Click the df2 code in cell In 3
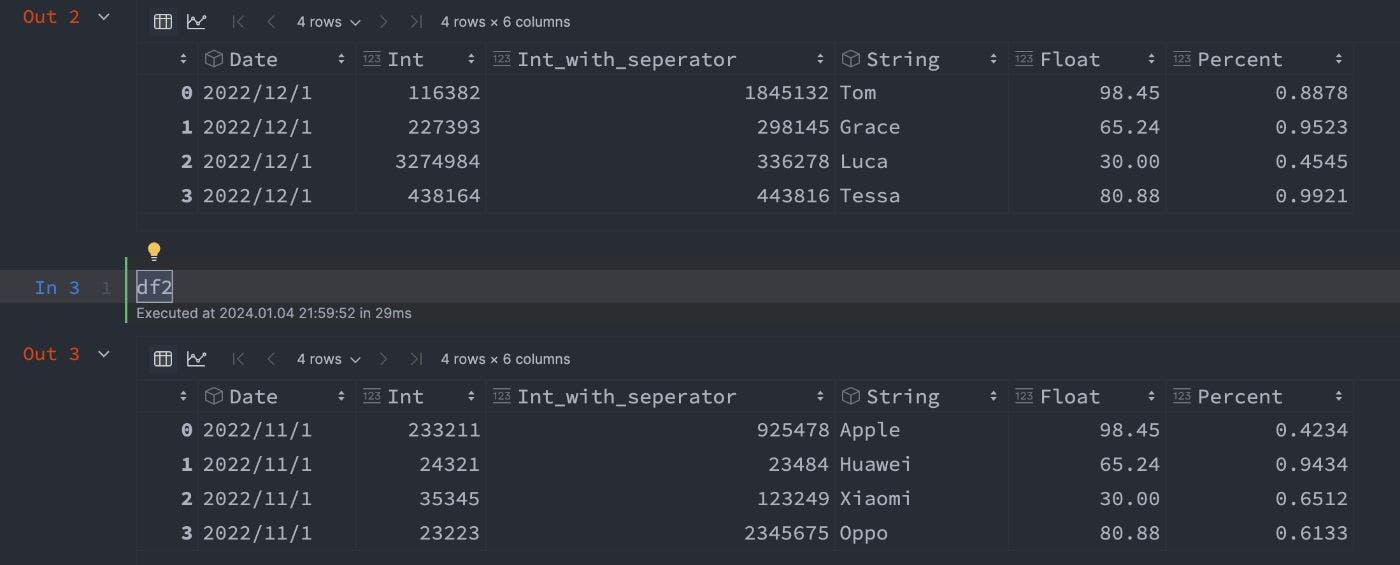 (x=154, y=288)
